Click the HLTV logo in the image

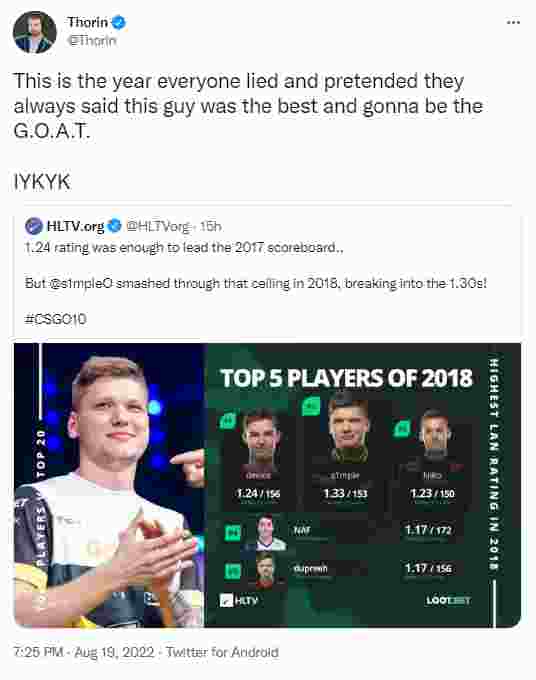239,601
